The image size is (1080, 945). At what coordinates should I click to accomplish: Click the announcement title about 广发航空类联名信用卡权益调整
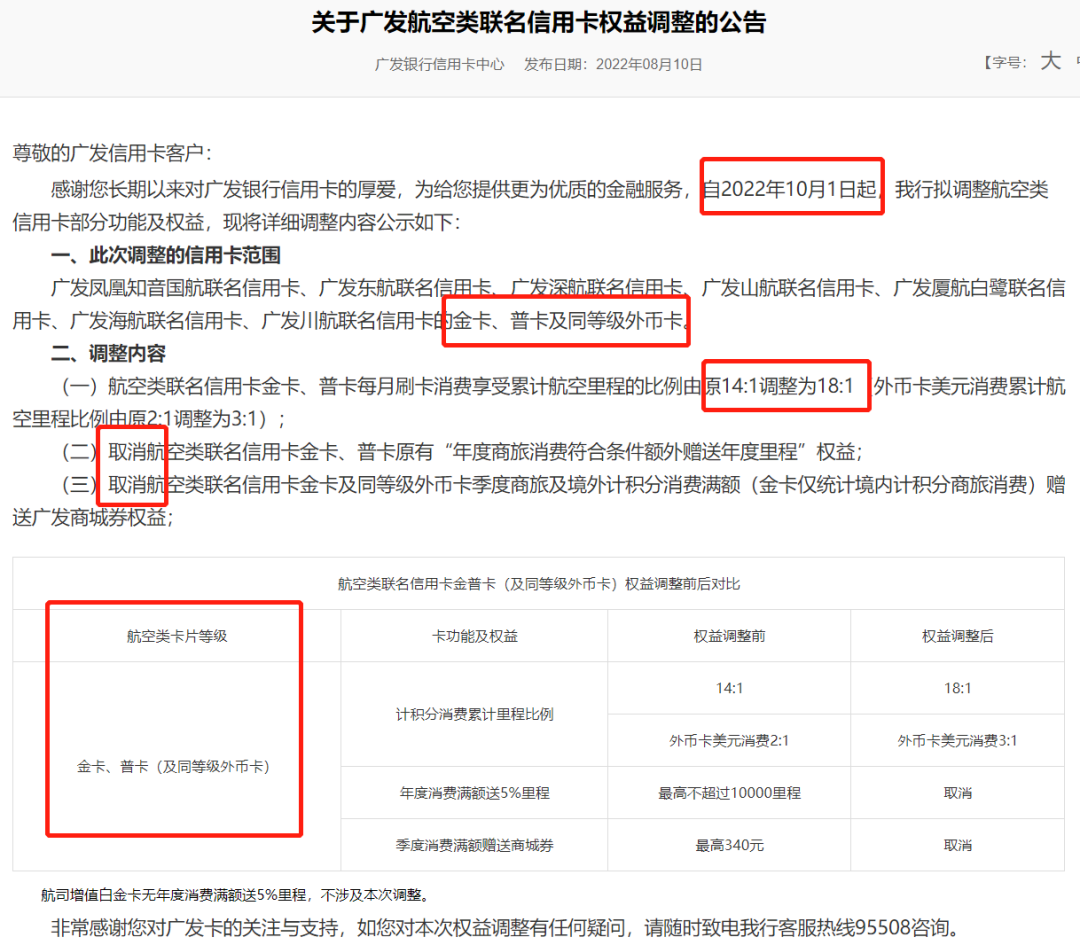click(539, 23)
